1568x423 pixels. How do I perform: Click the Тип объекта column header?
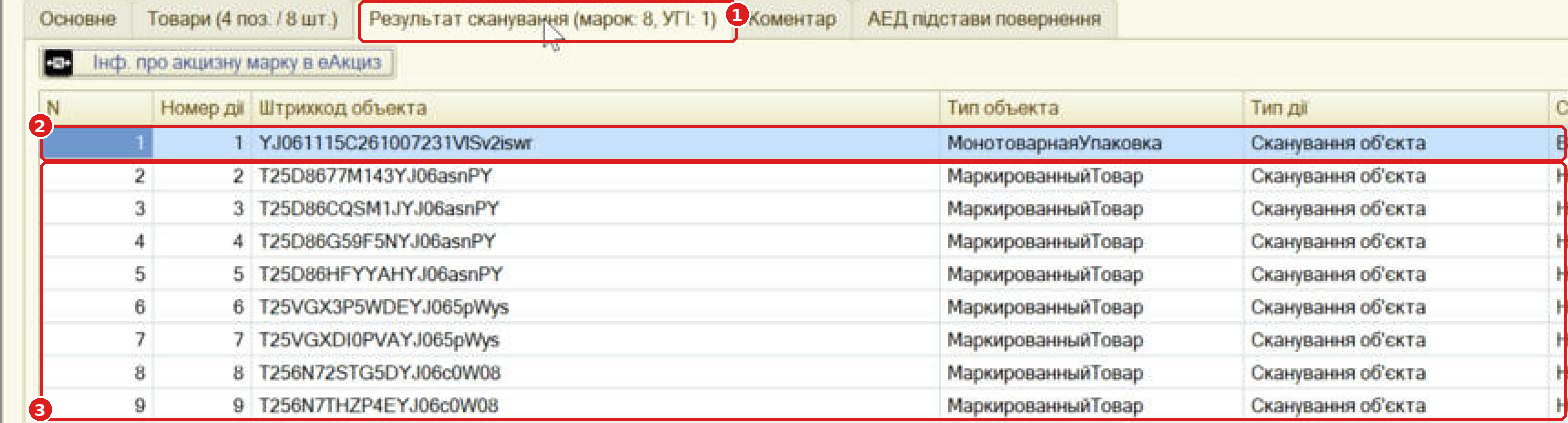click(1092, 107)
